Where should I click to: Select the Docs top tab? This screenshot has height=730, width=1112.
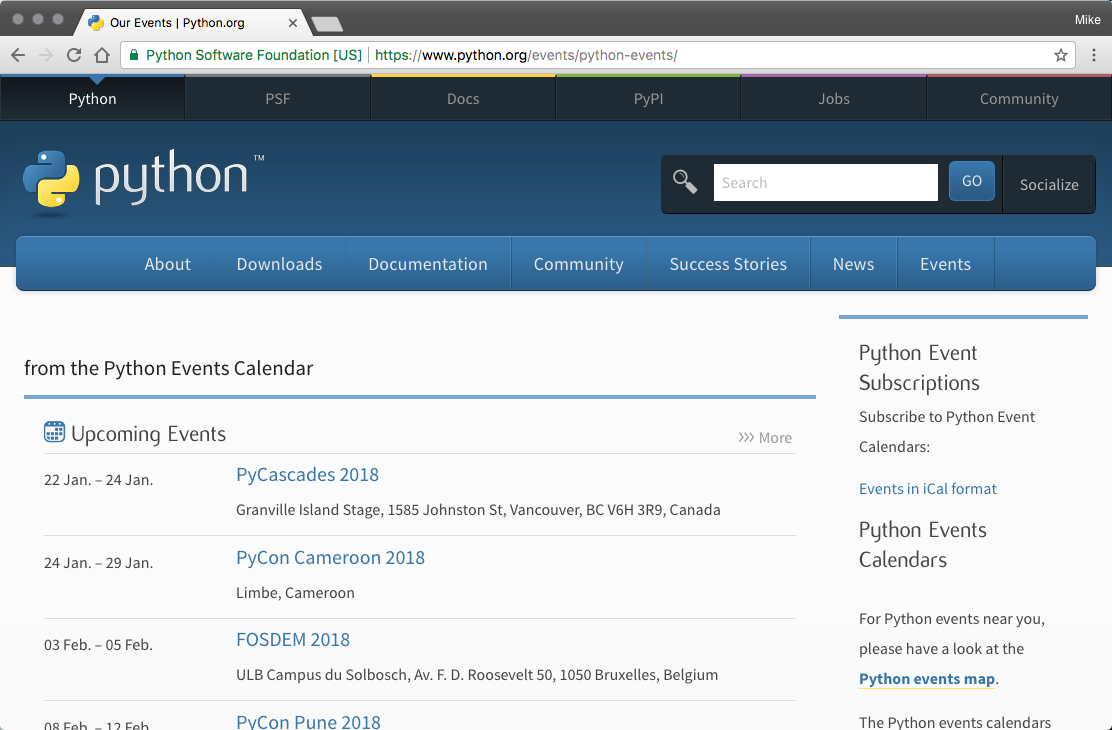coord(463,99)
